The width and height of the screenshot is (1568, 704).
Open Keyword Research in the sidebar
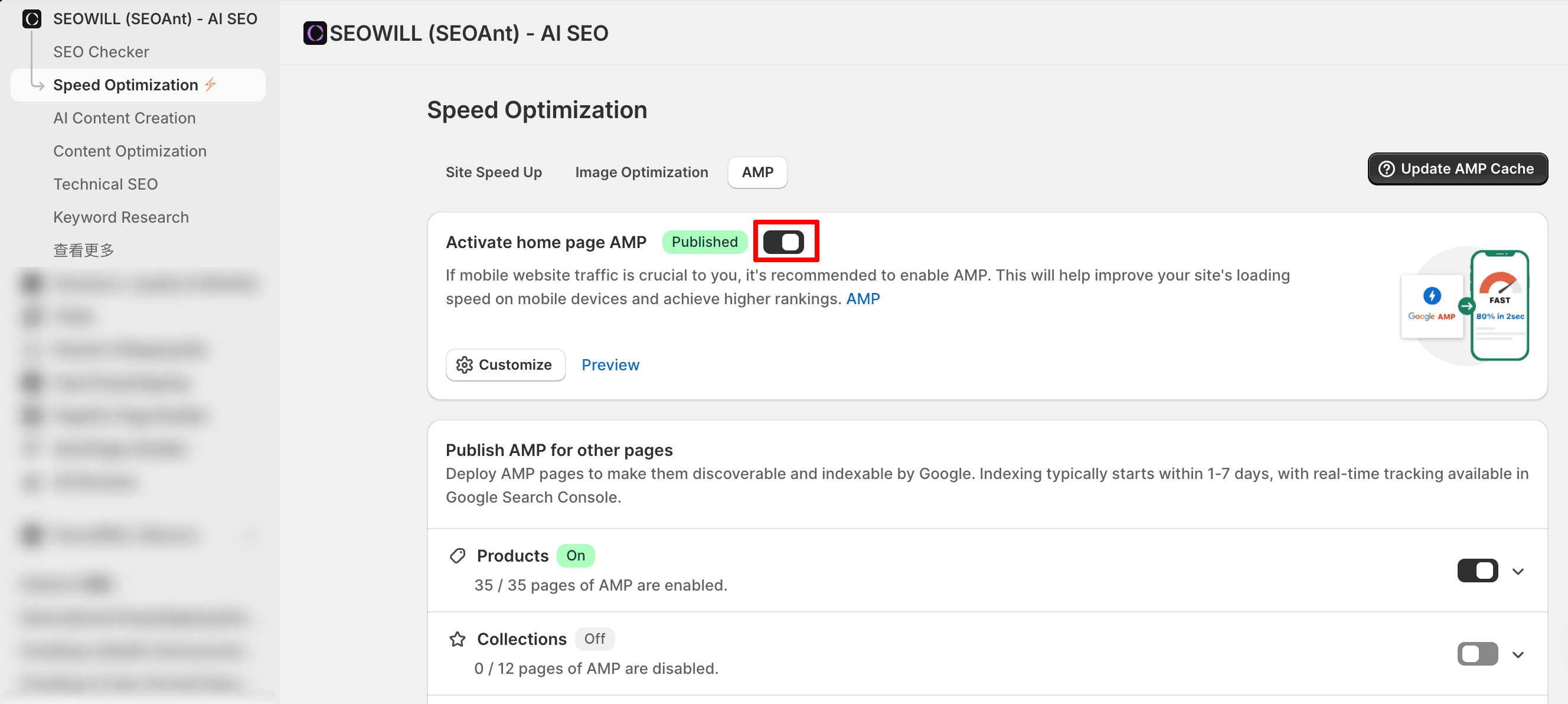(x=120, y=217)
